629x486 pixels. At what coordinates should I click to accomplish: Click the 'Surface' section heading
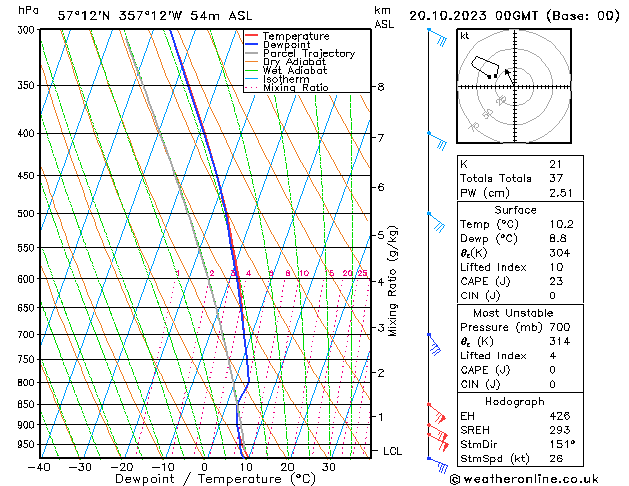[x=515, y=210]
